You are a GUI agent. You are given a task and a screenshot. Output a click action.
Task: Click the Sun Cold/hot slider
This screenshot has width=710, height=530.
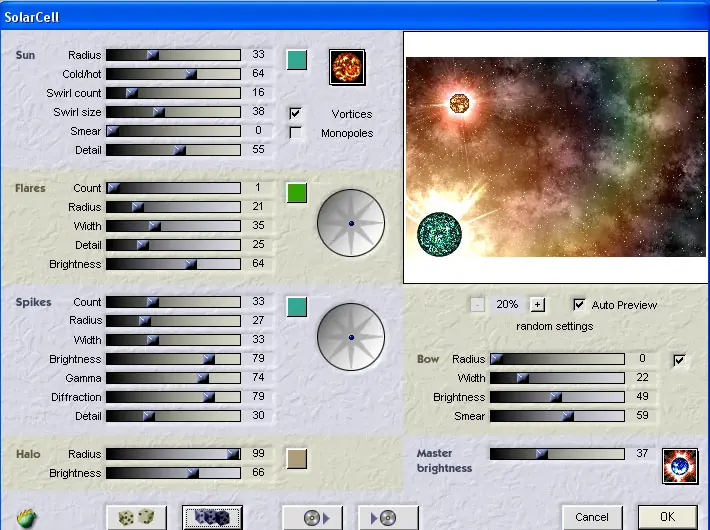173,74
